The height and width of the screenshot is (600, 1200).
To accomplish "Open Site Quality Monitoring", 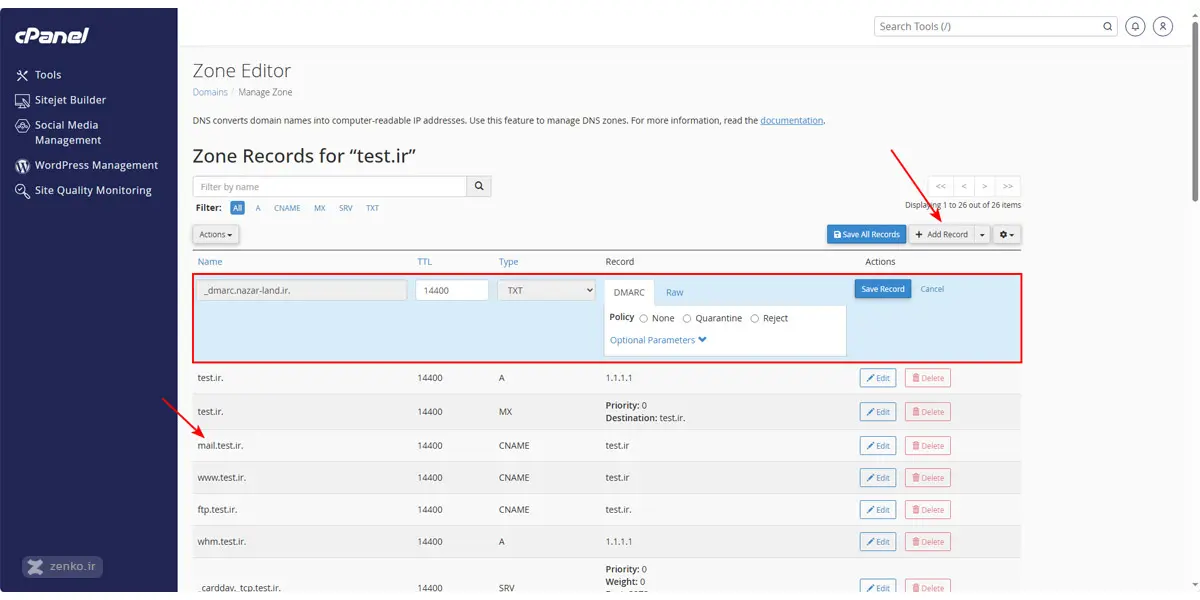I will tap(84, 190).
